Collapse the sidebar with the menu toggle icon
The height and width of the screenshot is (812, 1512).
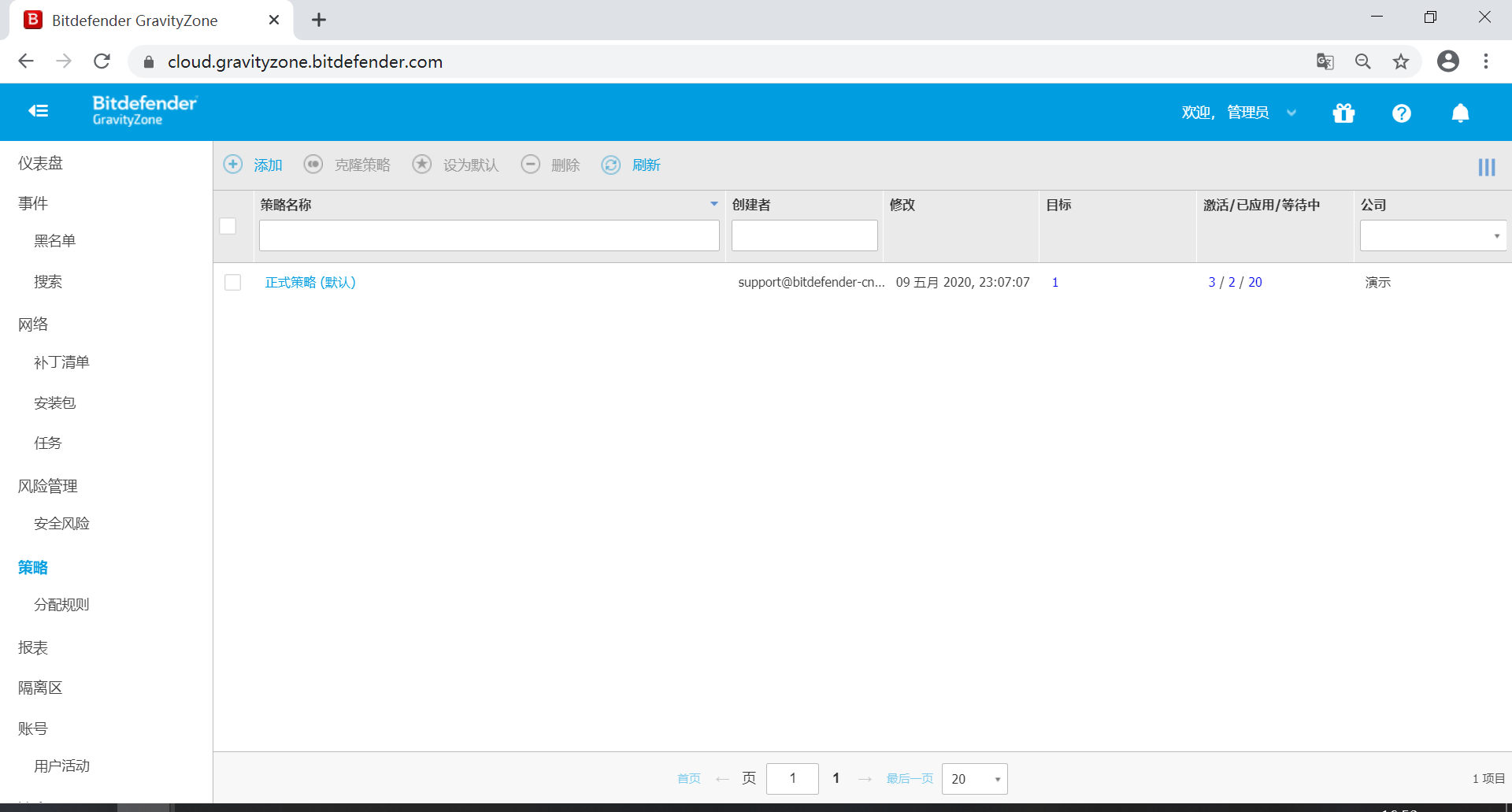(x=38, y=111)
